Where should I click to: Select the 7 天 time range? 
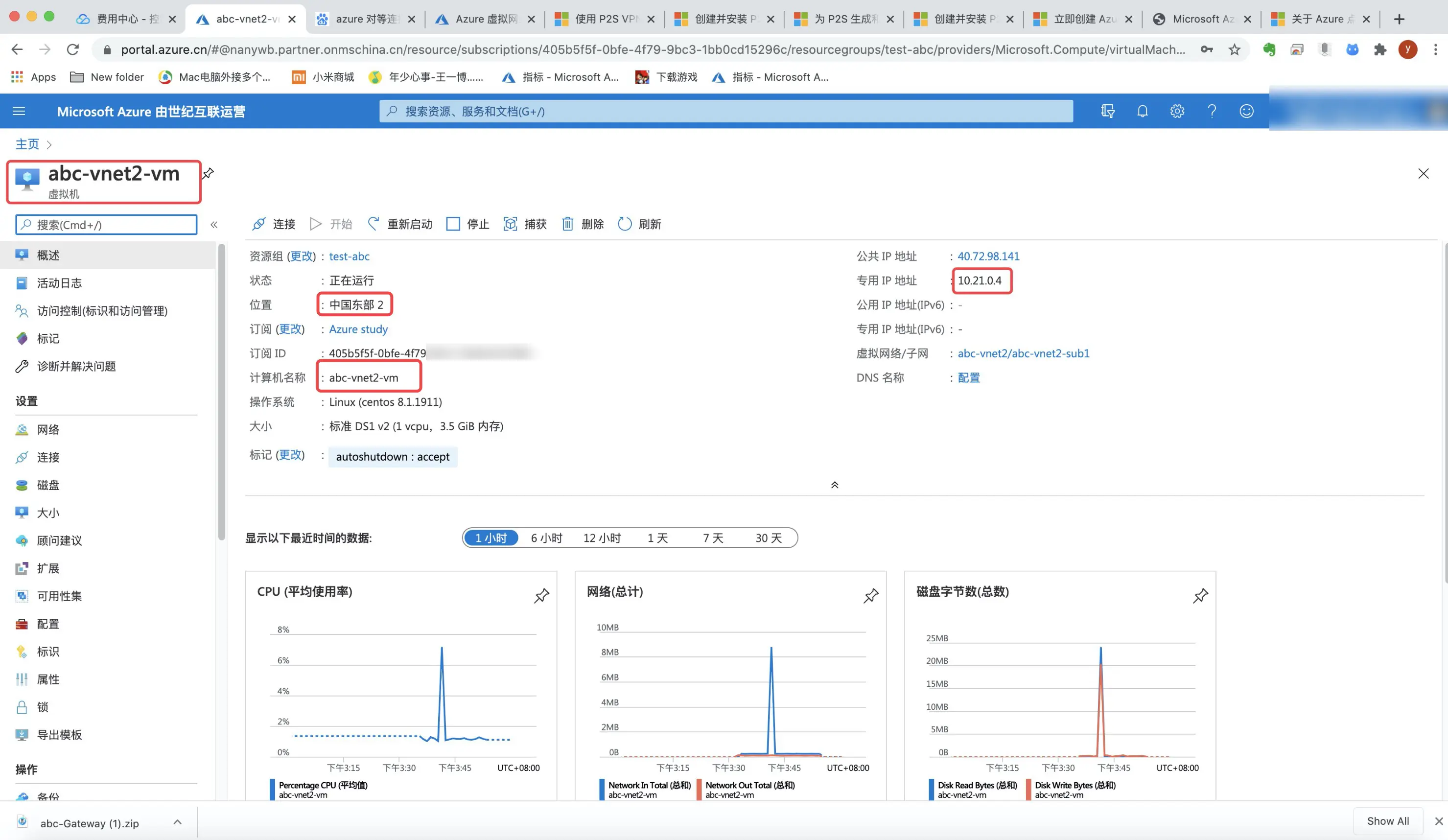(x=713, y=538)
